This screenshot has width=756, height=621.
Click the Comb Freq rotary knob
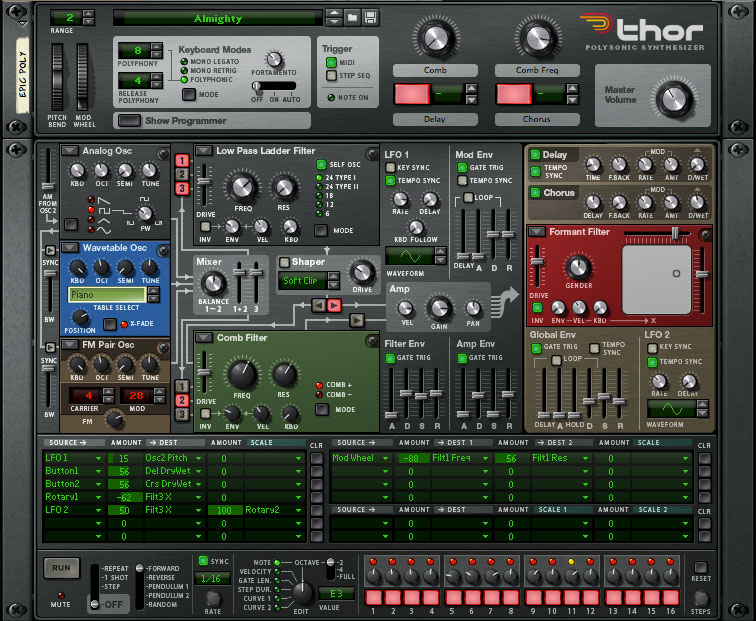[538, 38]
